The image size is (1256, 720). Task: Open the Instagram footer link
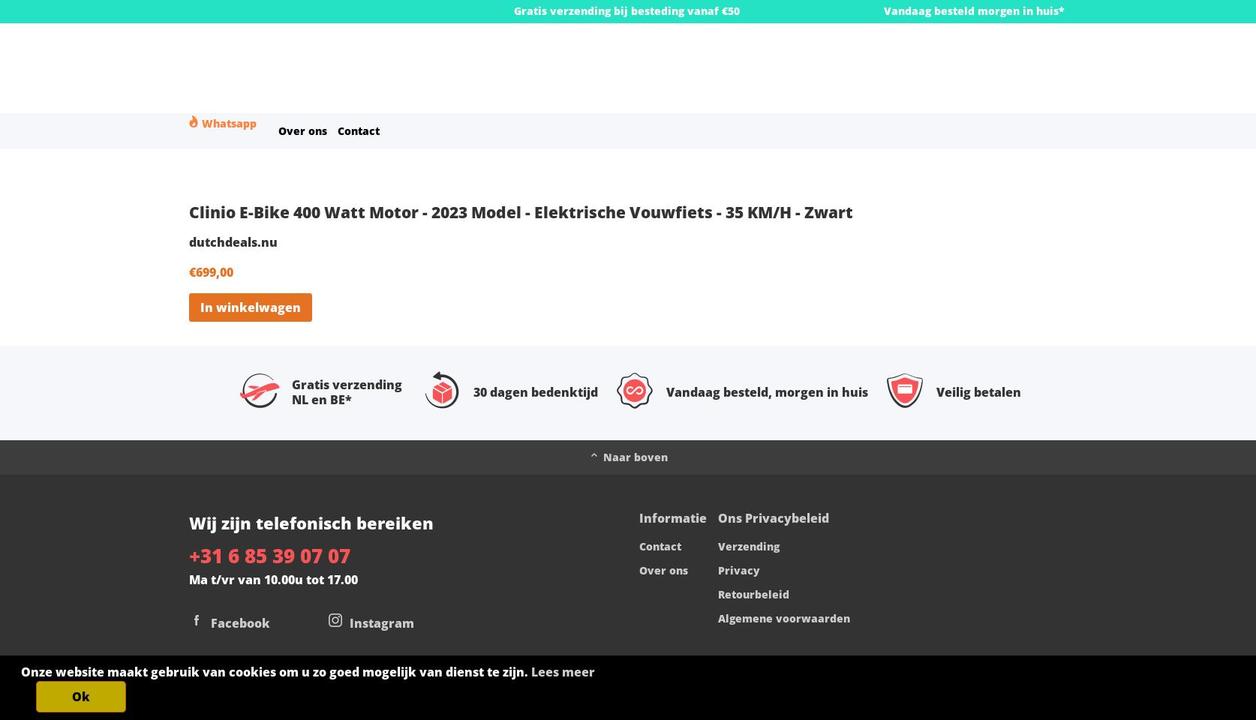381,623
